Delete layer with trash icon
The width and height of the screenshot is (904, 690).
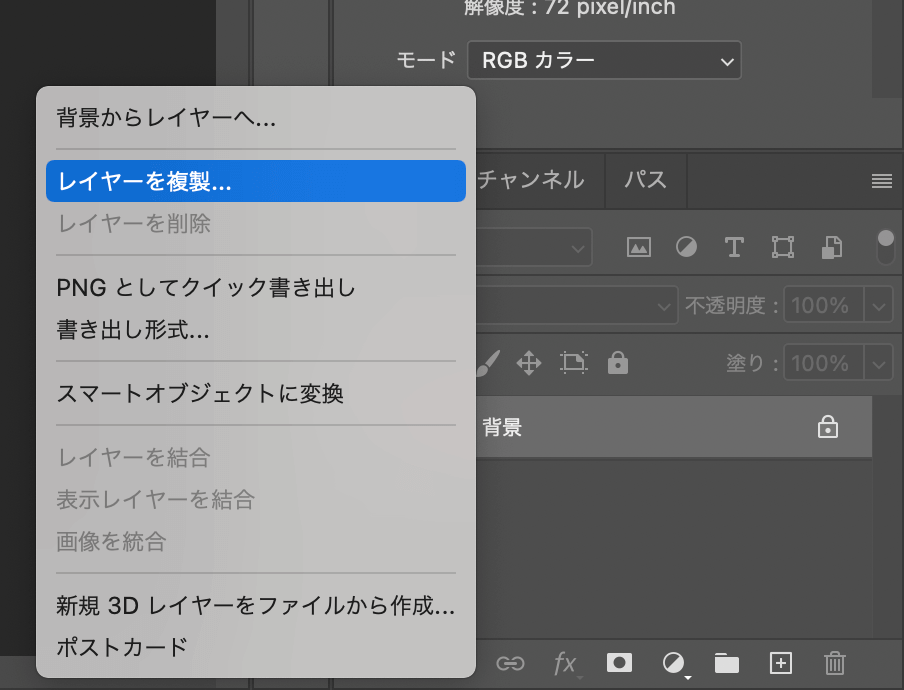(x=834, y=663)
